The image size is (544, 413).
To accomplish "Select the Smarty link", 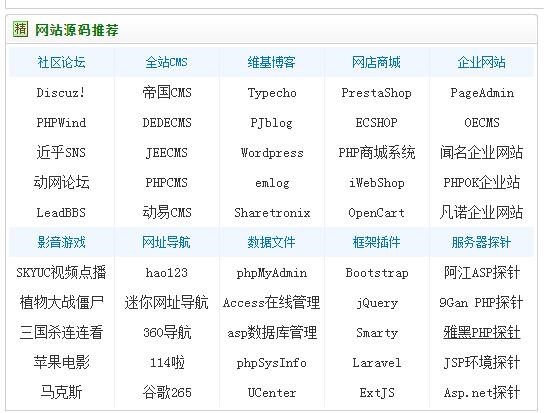I will click(377, 333).
